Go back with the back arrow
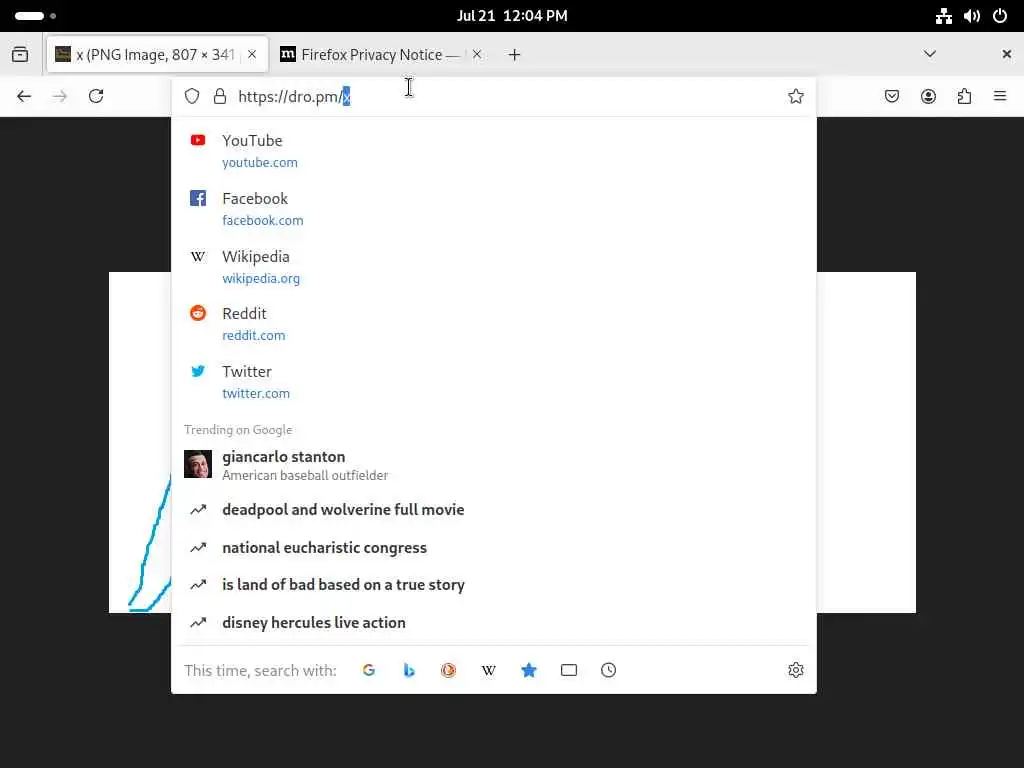The width and height of the screenshot is (1024, 768). tap(24, 97)
